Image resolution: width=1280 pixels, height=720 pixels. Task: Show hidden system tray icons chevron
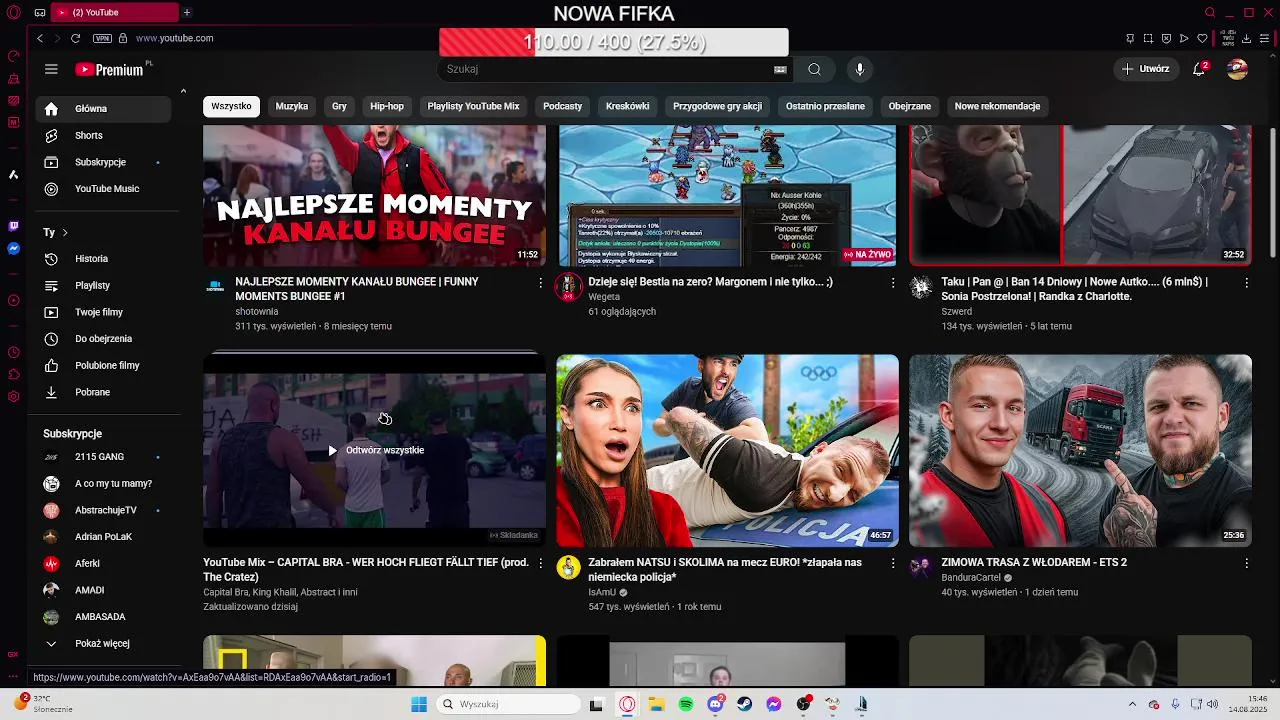click(1132, 704)
